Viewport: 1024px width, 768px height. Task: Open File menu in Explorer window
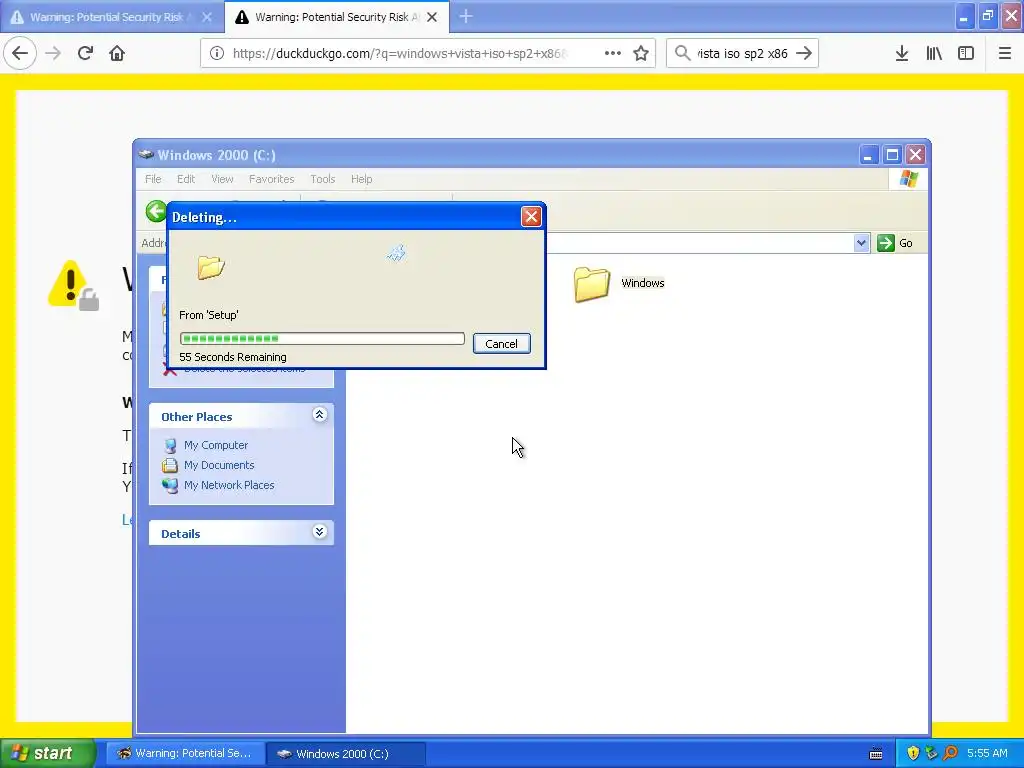[153, 179]
